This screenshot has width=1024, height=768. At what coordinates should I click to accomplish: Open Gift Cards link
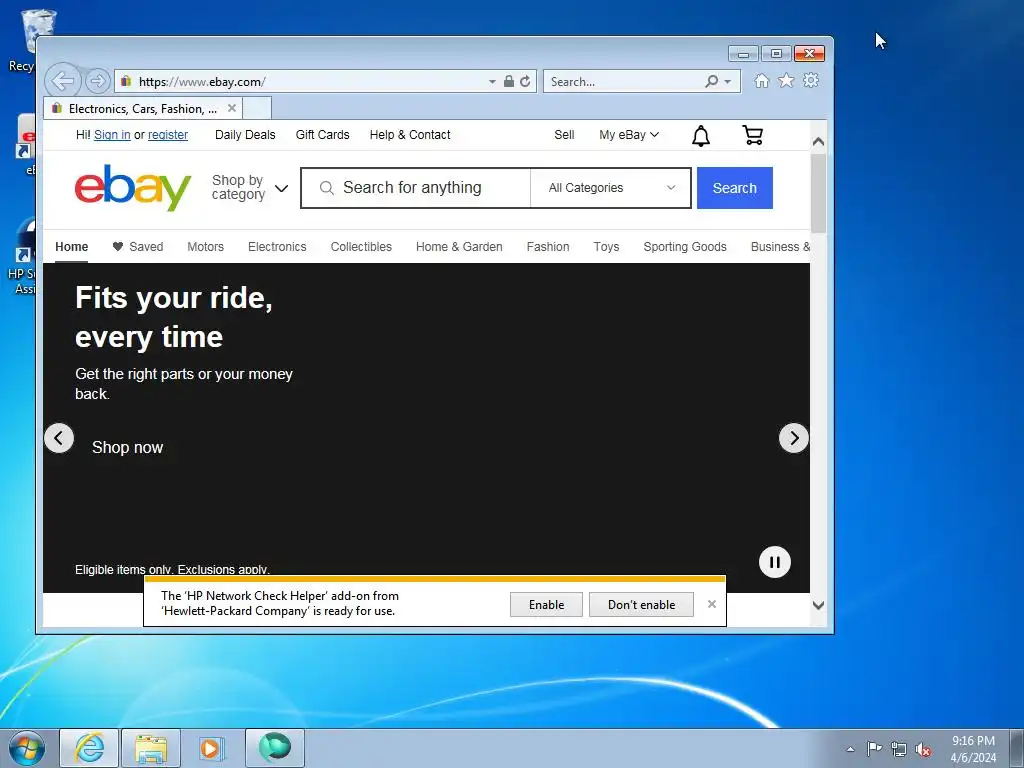(323, 135)
